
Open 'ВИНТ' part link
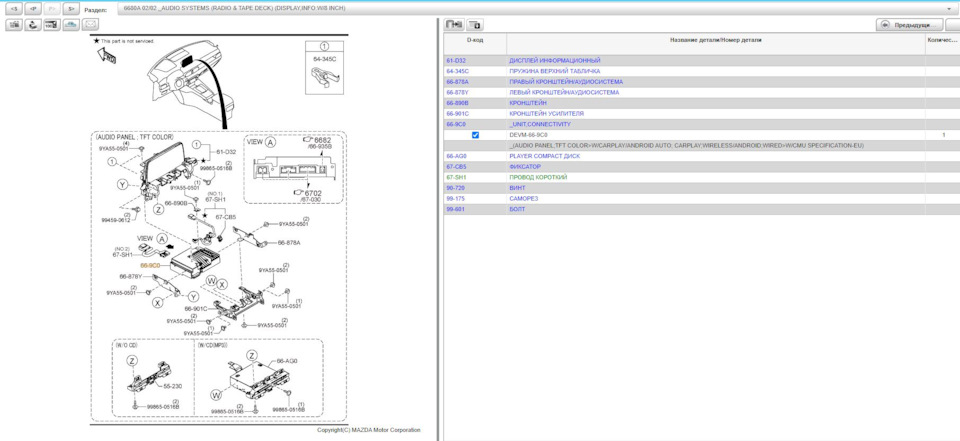coord(517,188)
